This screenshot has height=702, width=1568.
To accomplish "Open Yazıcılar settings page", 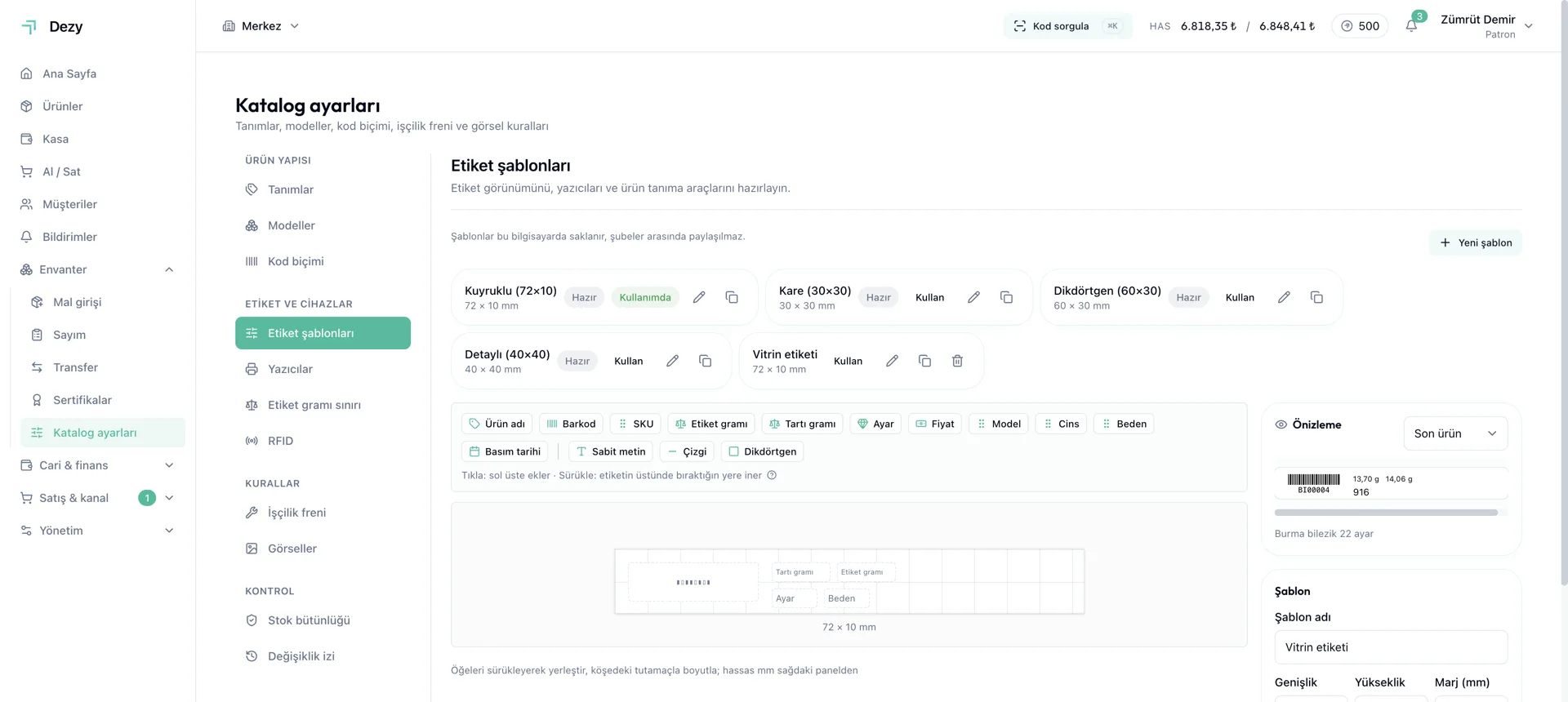I will tap(323, 369).
